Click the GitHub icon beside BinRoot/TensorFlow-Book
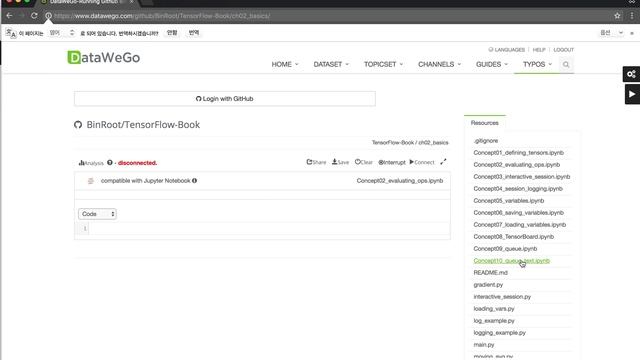The image size is (640, 360). [78, 124]
